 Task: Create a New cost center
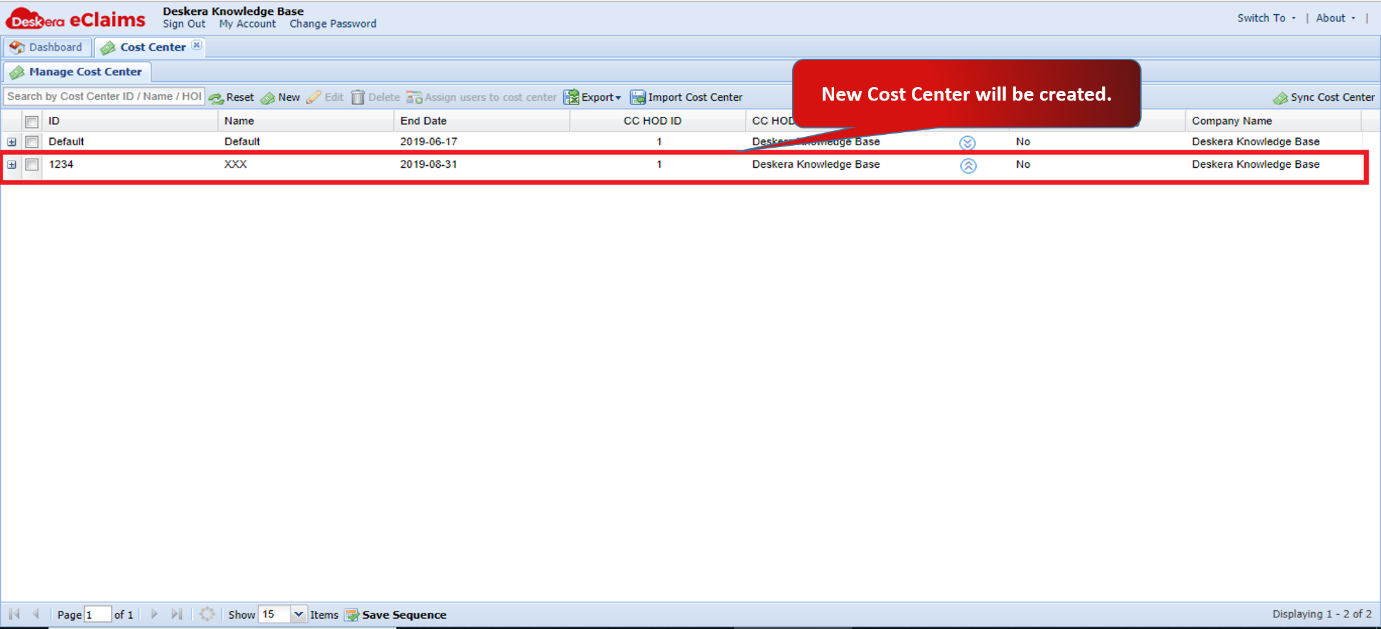pos(280,98)
